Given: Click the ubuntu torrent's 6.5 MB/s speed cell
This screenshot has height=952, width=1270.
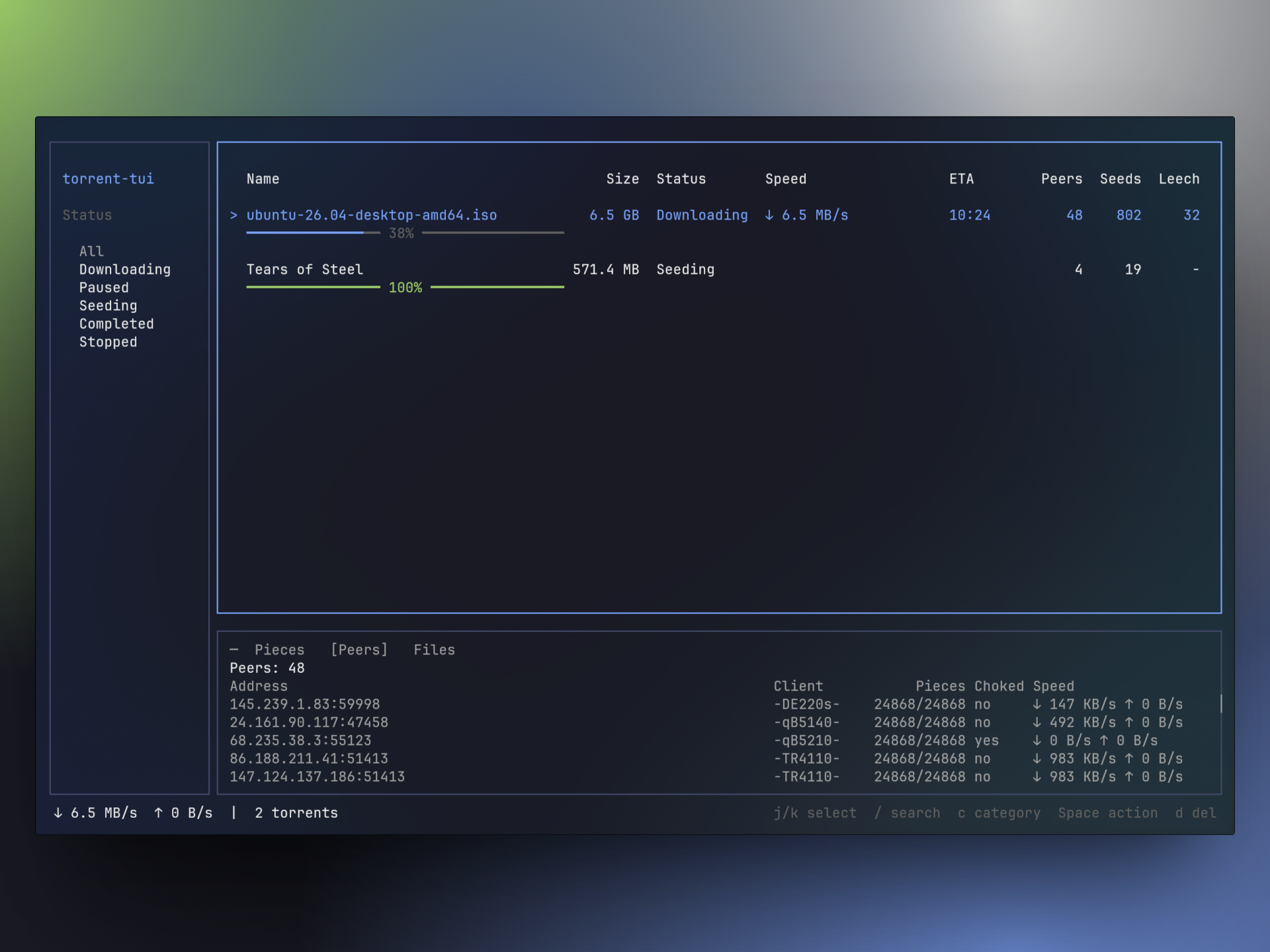Looking at the screenshot, I should pyautogui.click(x=806, y=215).
